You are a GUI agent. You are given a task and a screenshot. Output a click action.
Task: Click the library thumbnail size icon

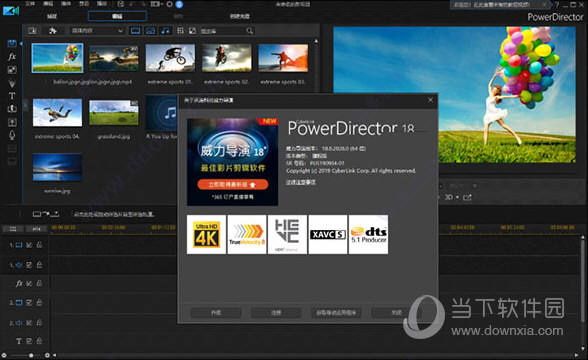pos(192,31)
